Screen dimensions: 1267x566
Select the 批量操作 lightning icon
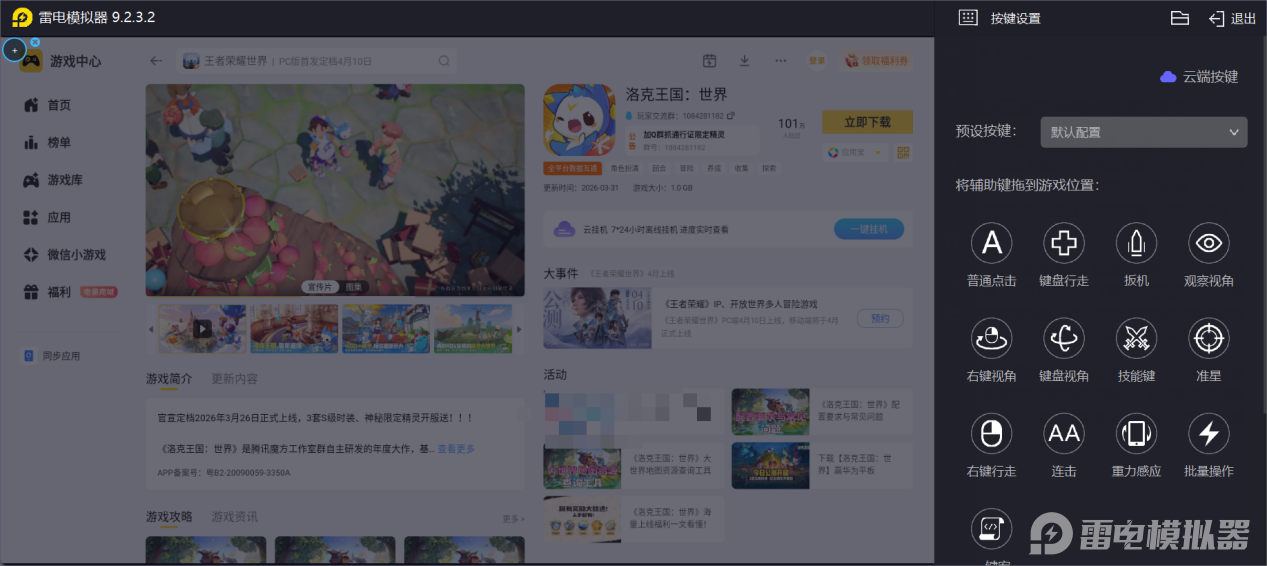[1208, 433]
